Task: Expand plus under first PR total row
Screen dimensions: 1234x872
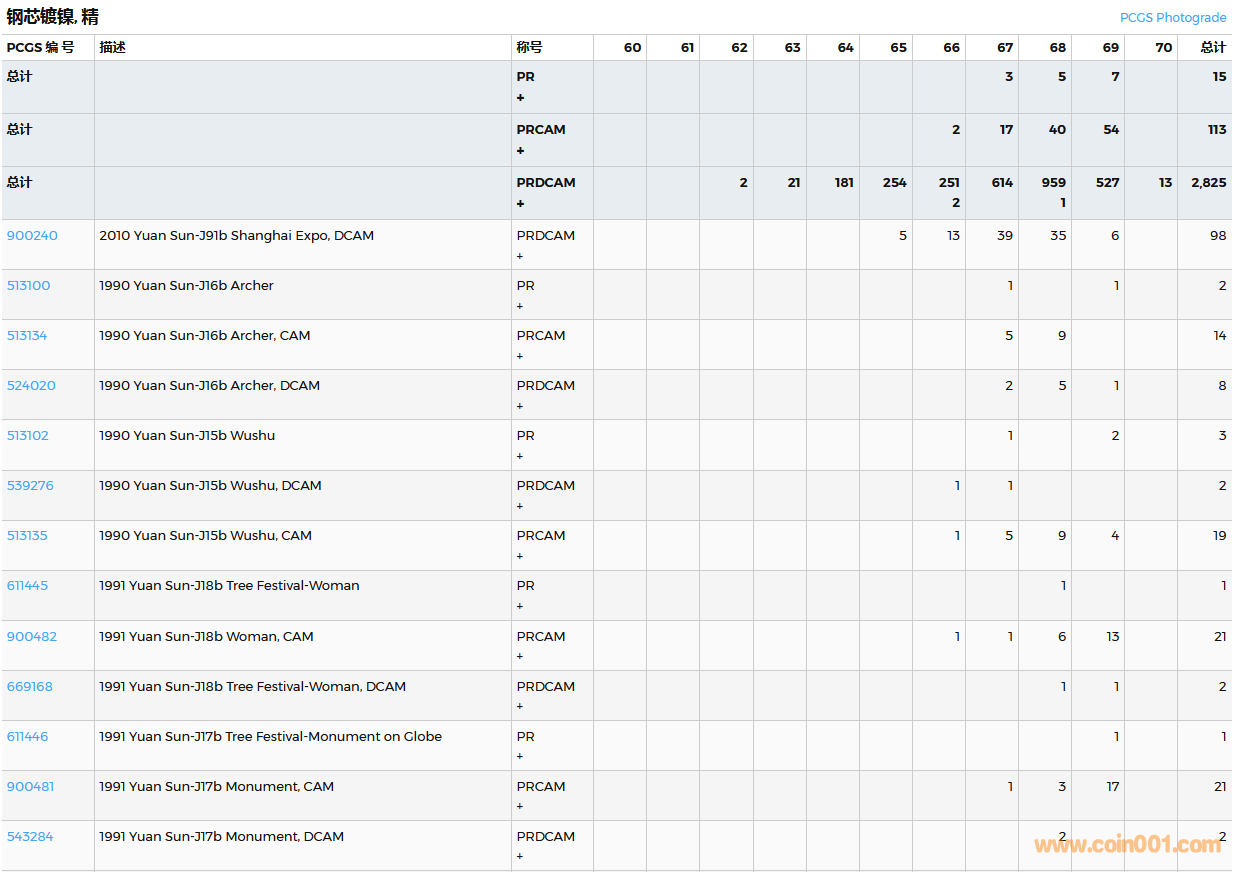Action: [x=520, y=98]
